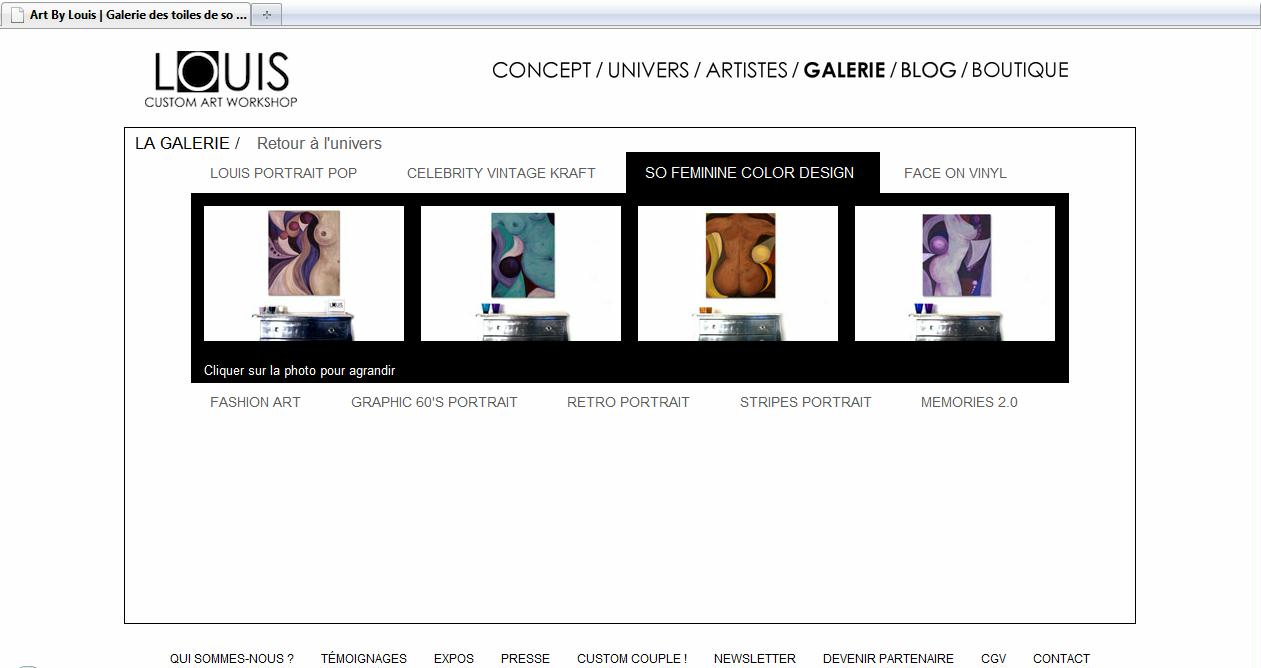View the Retro Portrait collection
1261x668 pixels.
coord(628,402)
